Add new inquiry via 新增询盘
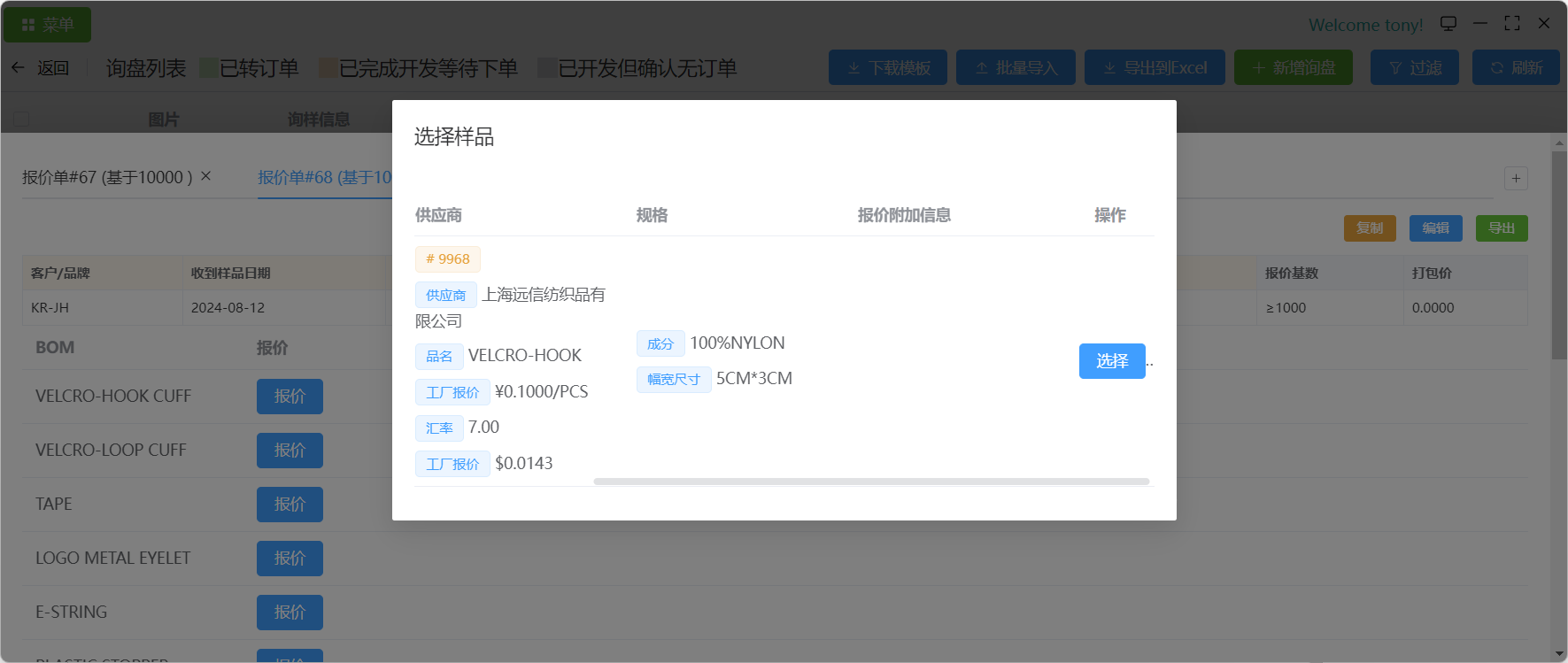Image resolution: width=1568 pixels, height=663 pixels. (x=1293, y=68)
